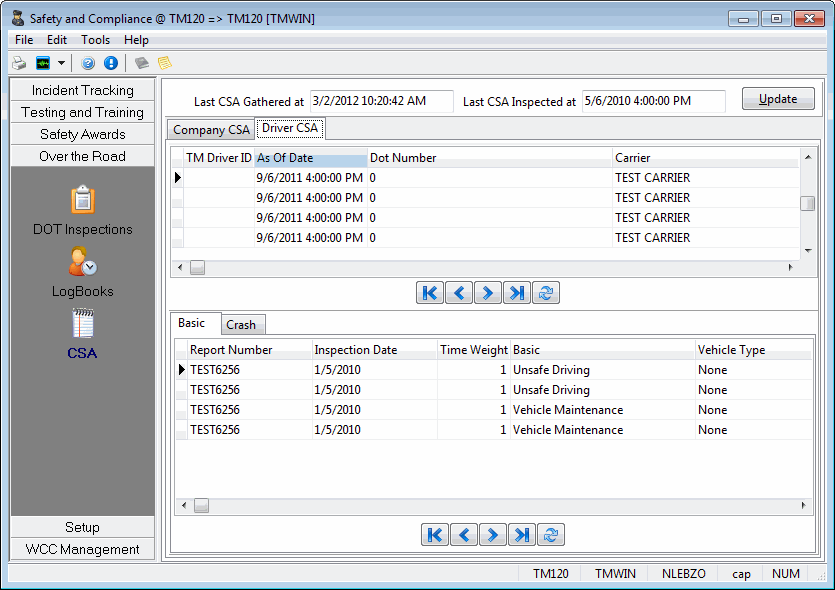Screen dimensions: 835x590
Task: Click the Carrier column header
Action: [x=706, y=158]
